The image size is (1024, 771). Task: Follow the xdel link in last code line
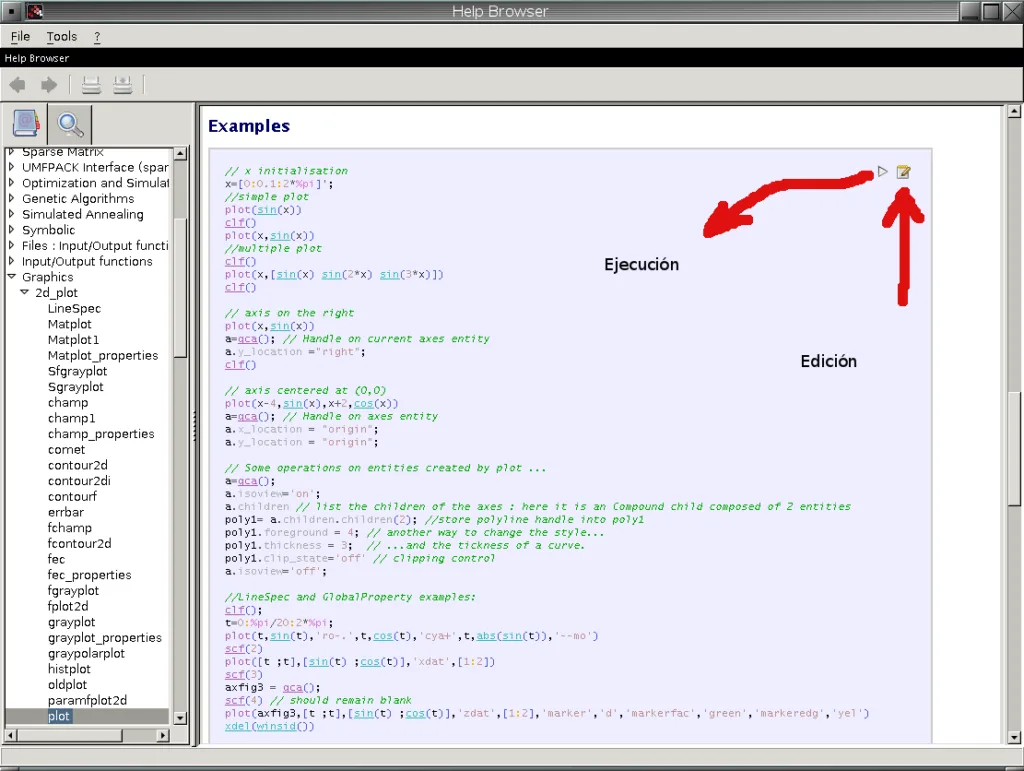pos(238,726)
